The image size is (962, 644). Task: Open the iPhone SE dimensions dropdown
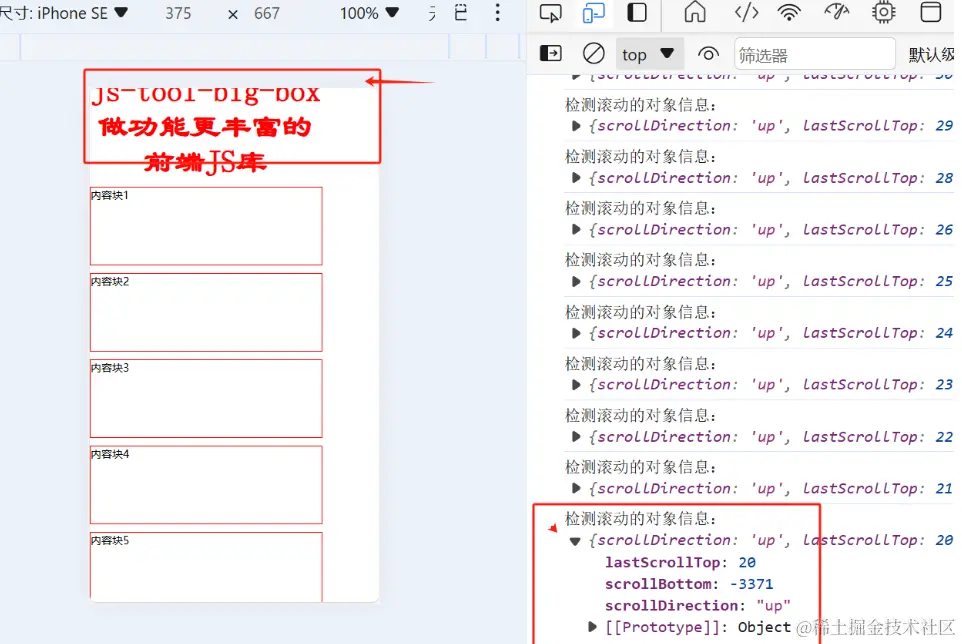pyautogui.click(x=64, y=13)
